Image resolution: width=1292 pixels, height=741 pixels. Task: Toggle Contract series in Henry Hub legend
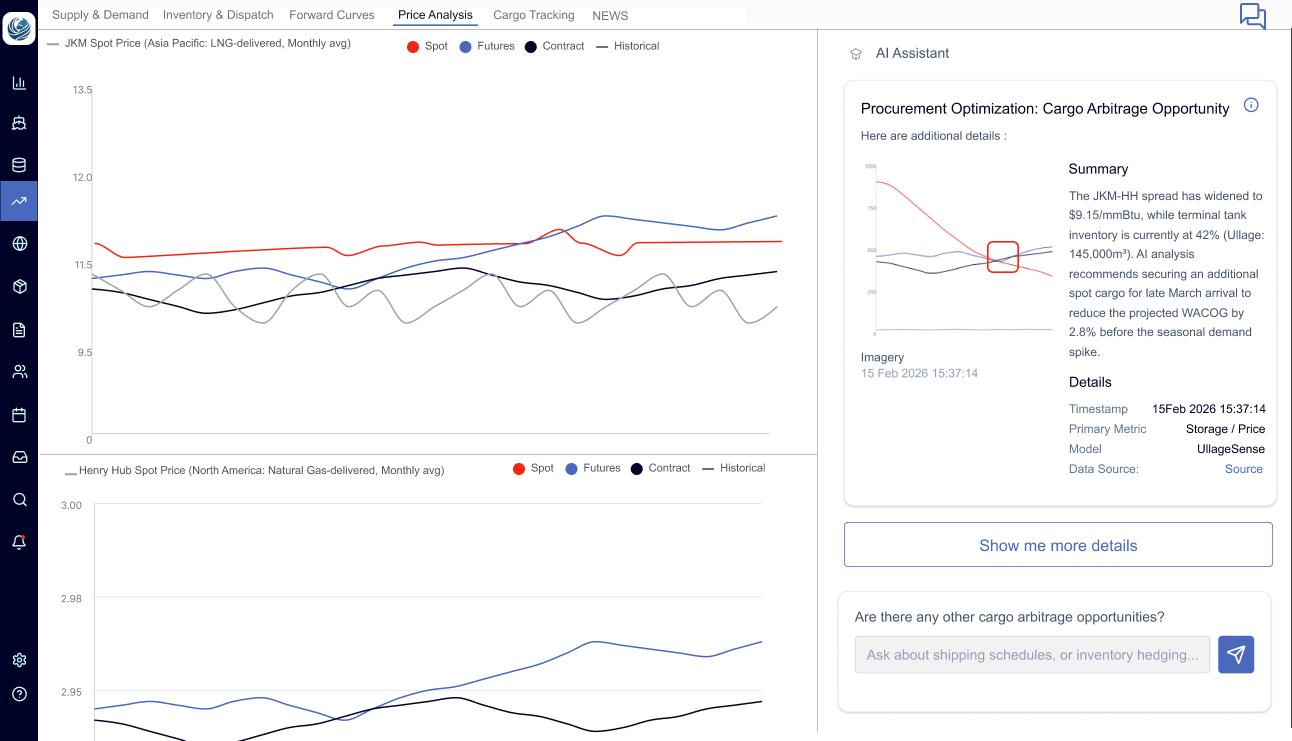click(x=660, y=468)
